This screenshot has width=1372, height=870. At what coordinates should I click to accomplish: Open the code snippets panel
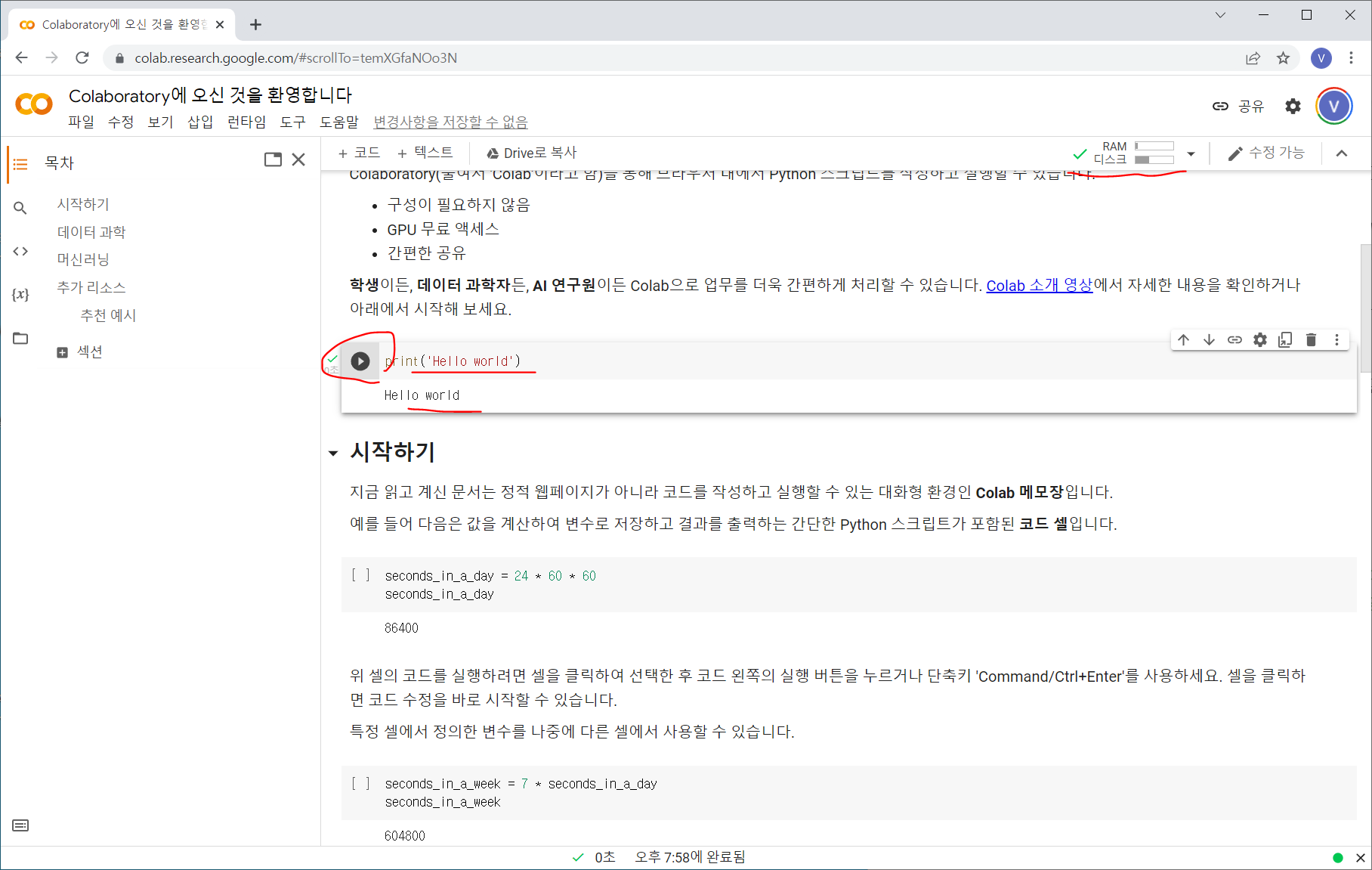20,251
